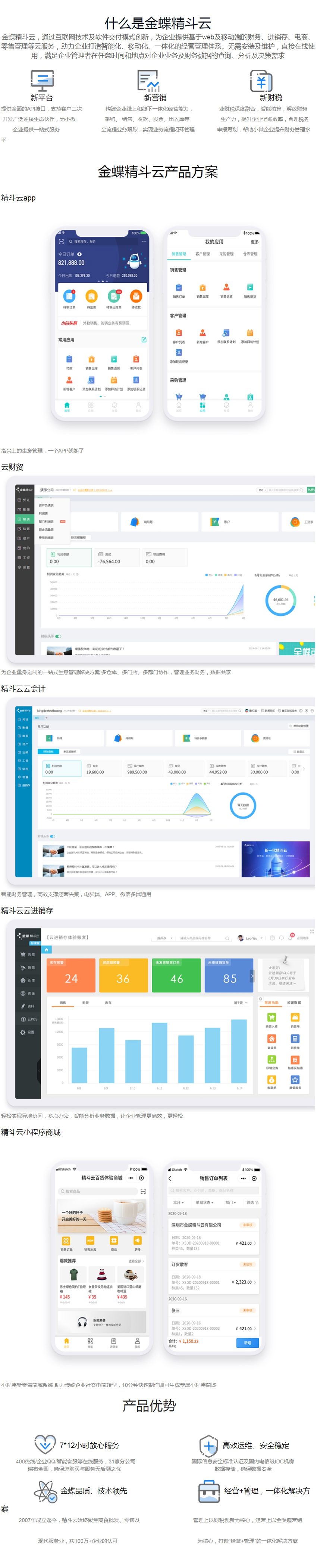317x1568 pixels.
Task: Open the 近7天 range dropdown
Action: tap(241, 1003)
